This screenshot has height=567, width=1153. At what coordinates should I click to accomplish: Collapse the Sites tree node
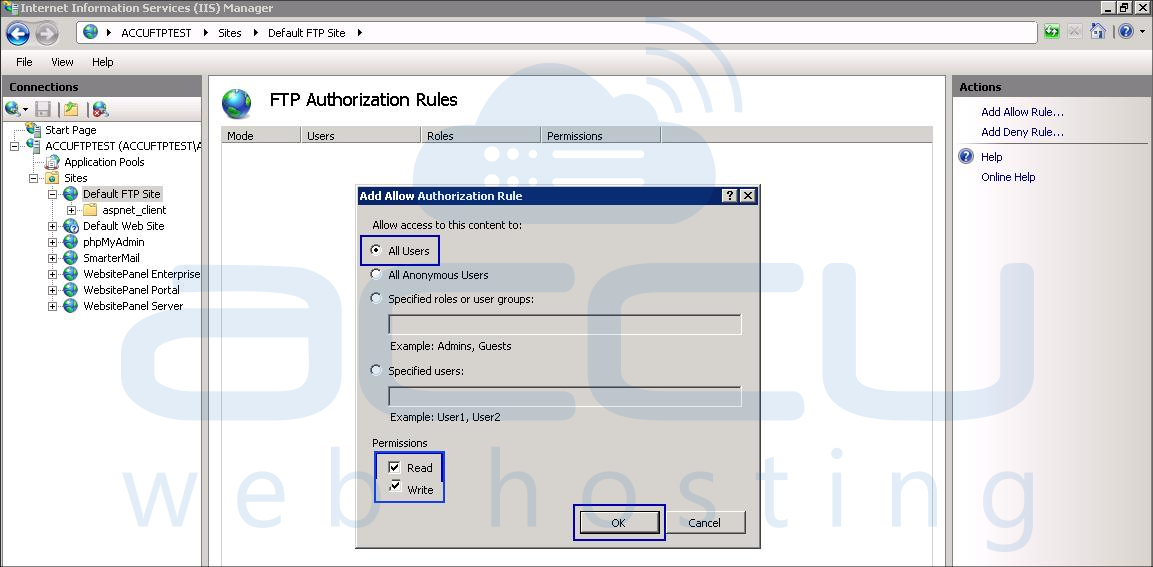33,178
